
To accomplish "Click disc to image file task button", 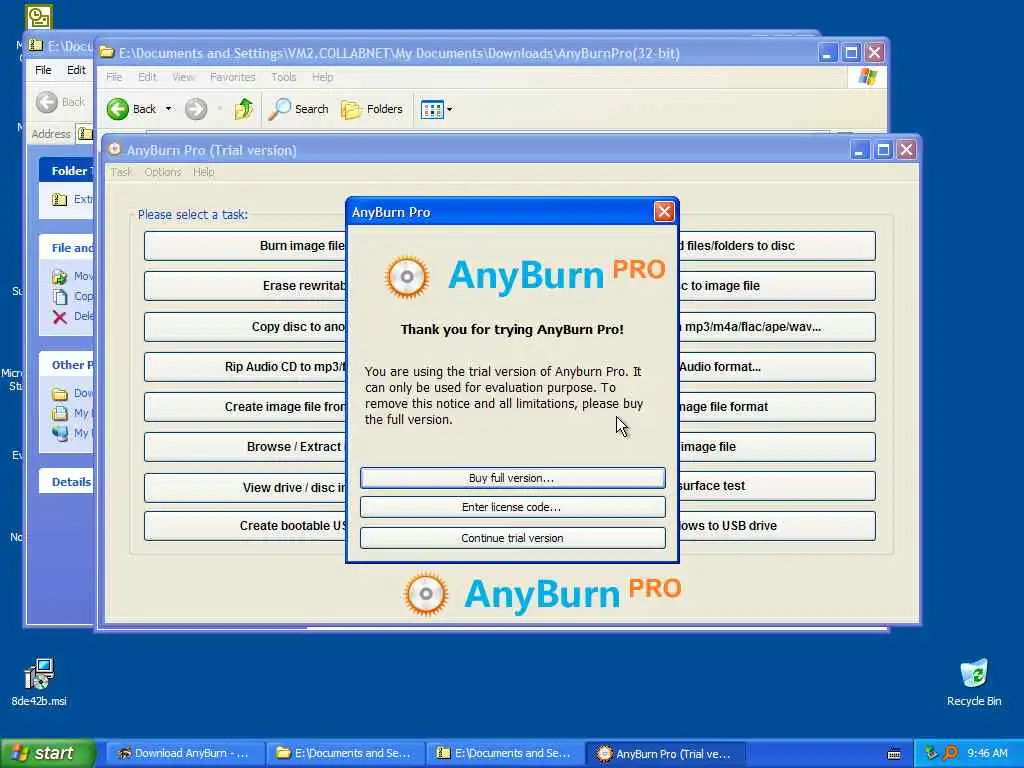I will point(777,285).
